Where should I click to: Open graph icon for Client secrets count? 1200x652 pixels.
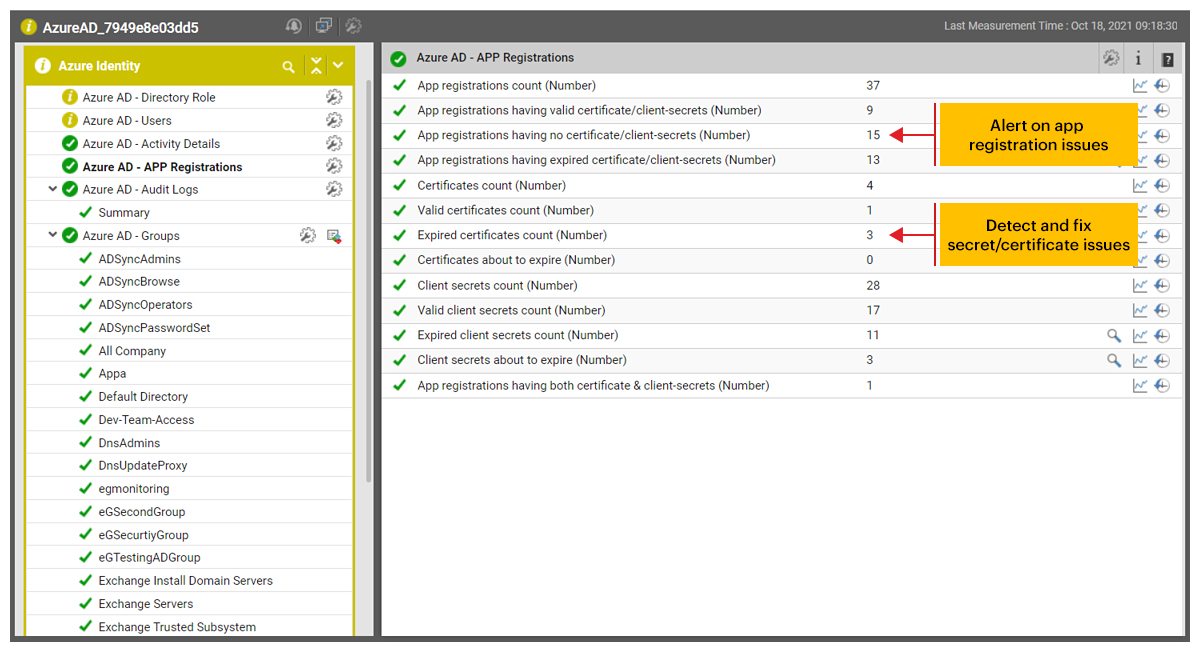tap(1140, 285)
